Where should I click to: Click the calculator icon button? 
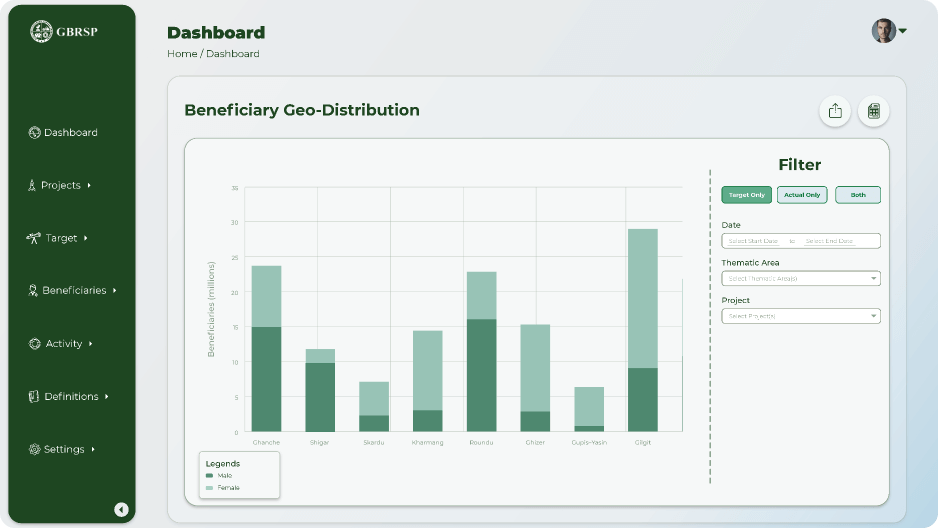tap(873, 111)
